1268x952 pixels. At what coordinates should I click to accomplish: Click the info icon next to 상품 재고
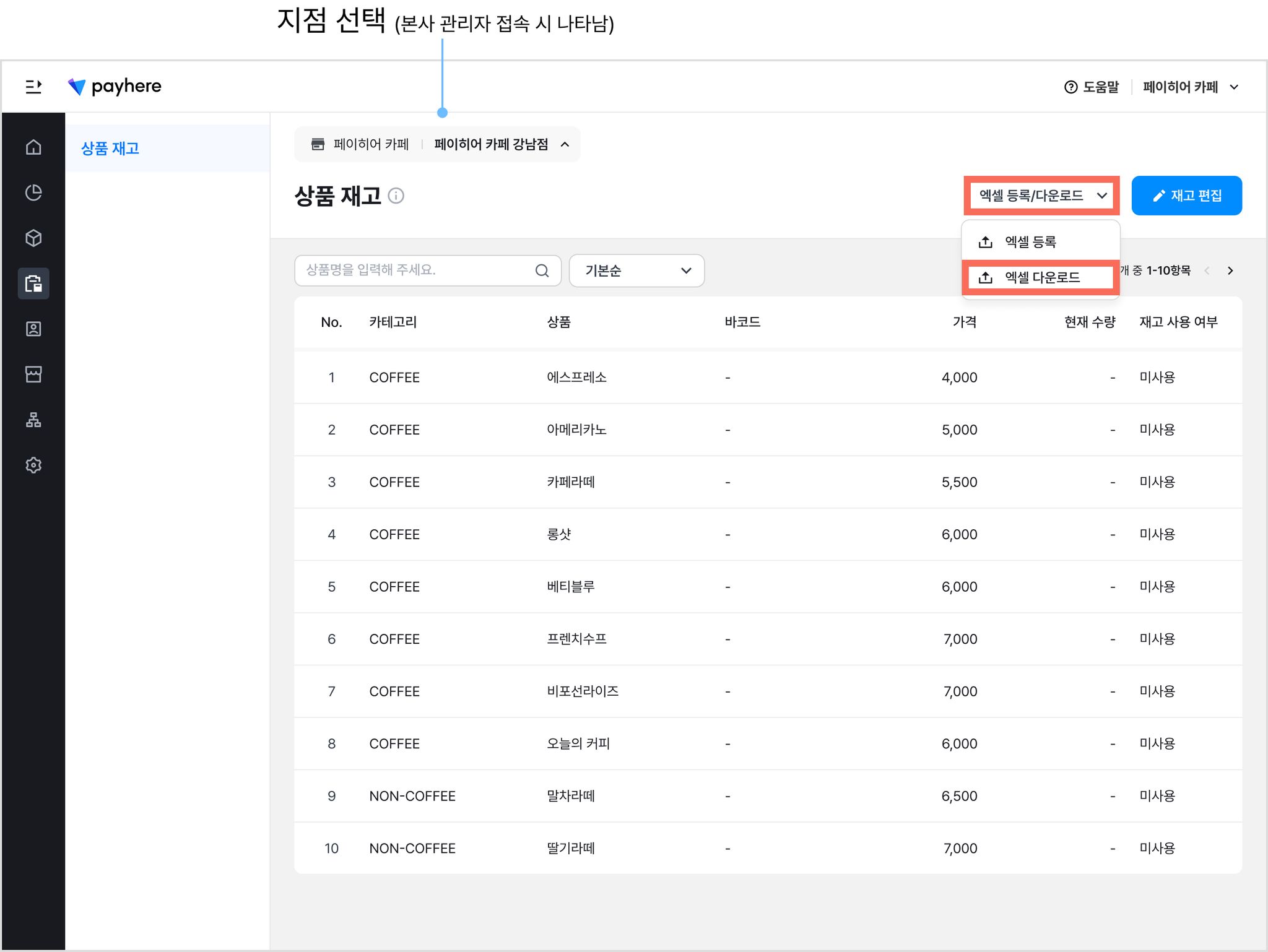pos(396,196)
